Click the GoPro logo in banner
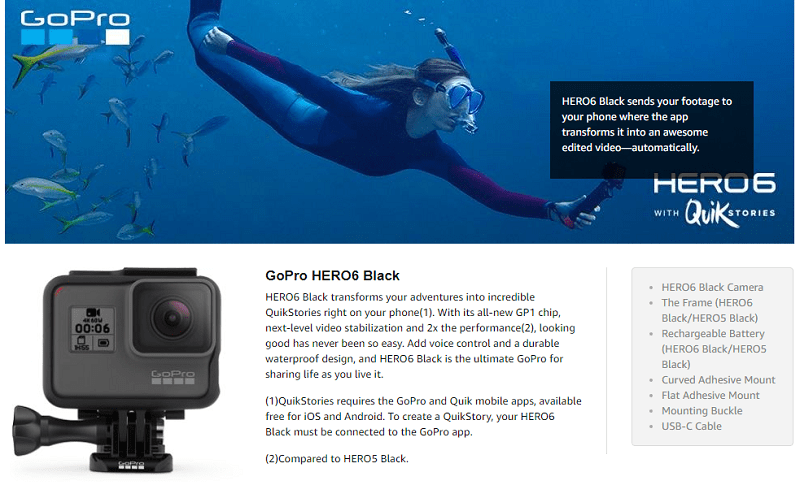800x485 pixels. (75, 28)
